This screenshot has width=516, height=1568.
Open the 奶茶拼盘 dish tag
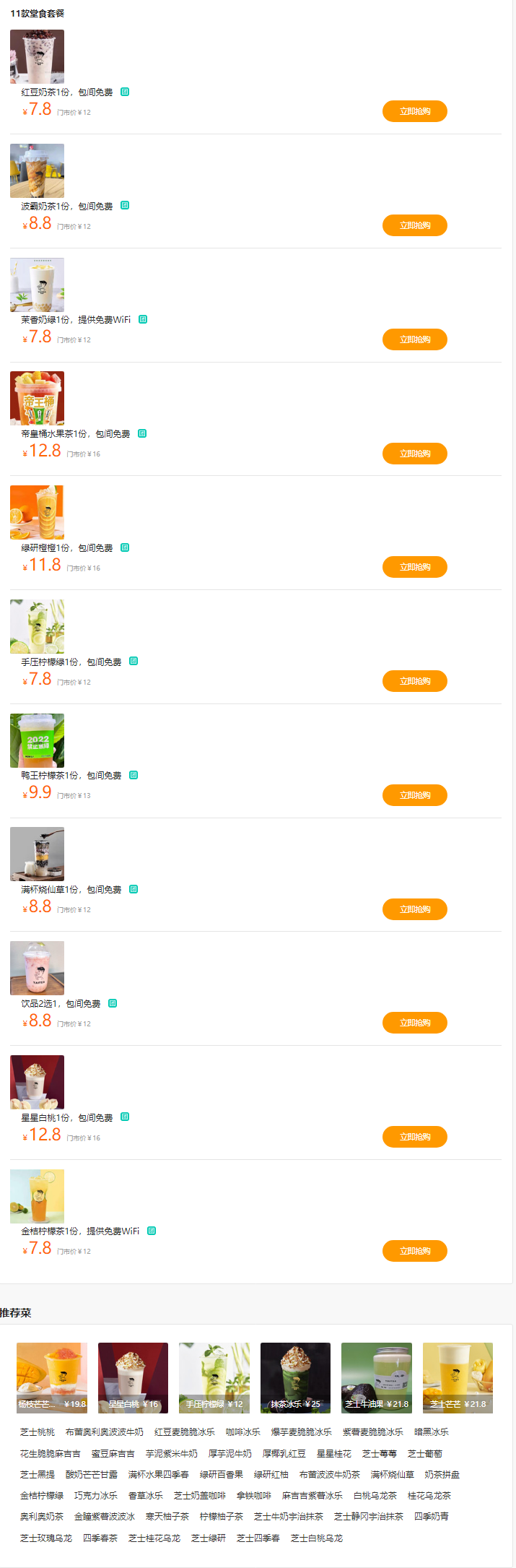[x=442, y=1474]
